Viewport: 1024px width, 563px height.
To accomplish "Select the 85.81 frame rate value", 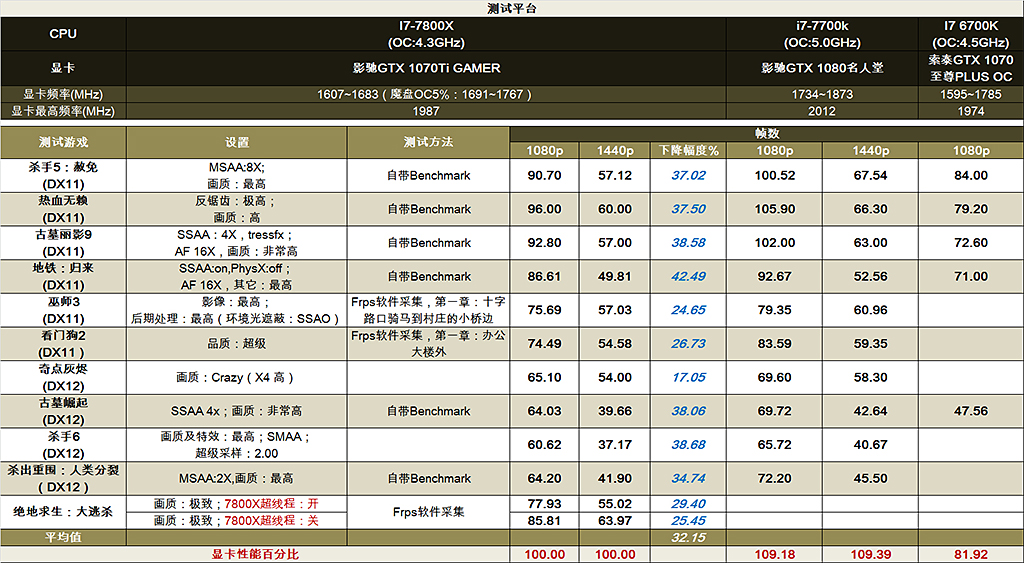I will click(x=544, y=521).
